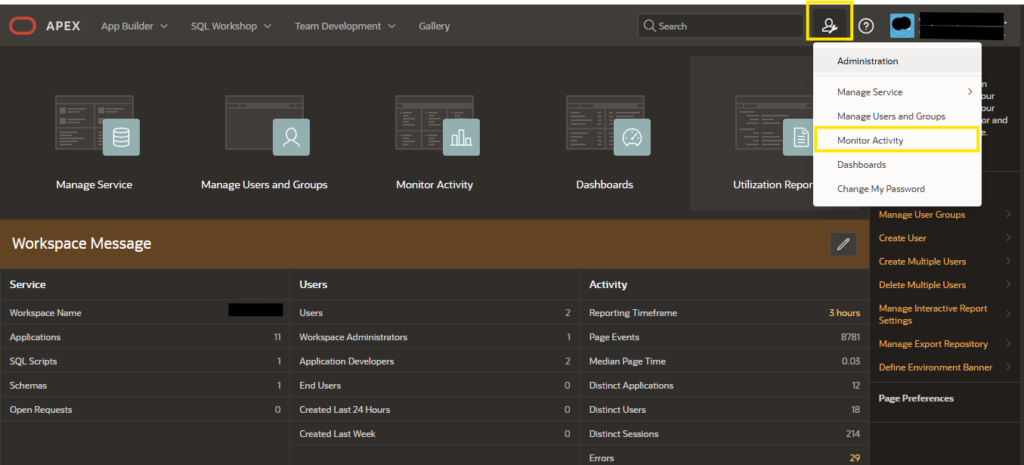Open the Gallery navigation item
The image size is (1024, 465).
(x=434, y=26)
